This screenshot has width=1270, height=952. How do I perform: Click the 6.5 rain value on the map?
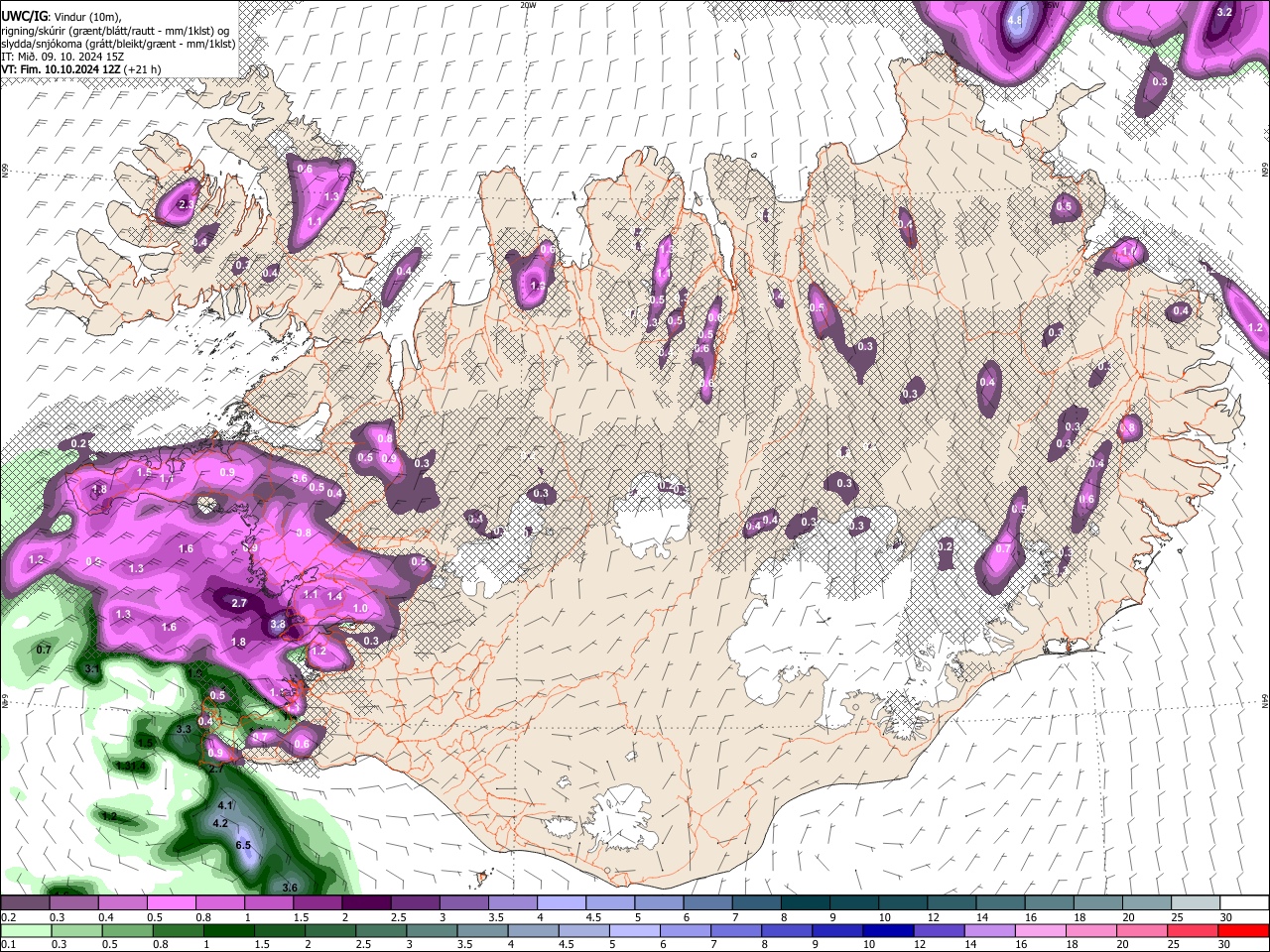click(243, 845)
